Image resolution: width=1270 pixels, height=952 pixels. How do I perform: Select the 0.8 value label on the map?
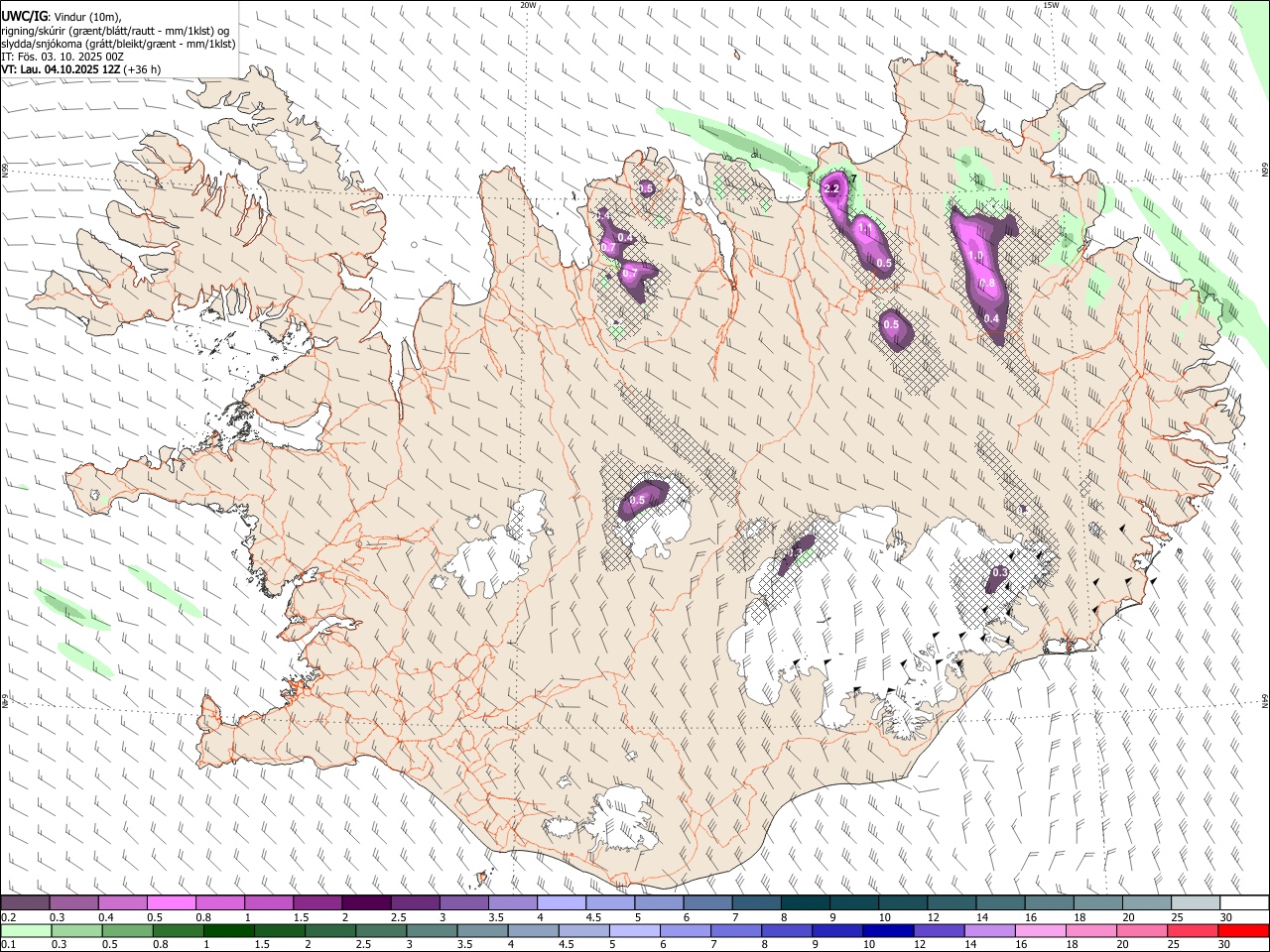click(987, 284)
